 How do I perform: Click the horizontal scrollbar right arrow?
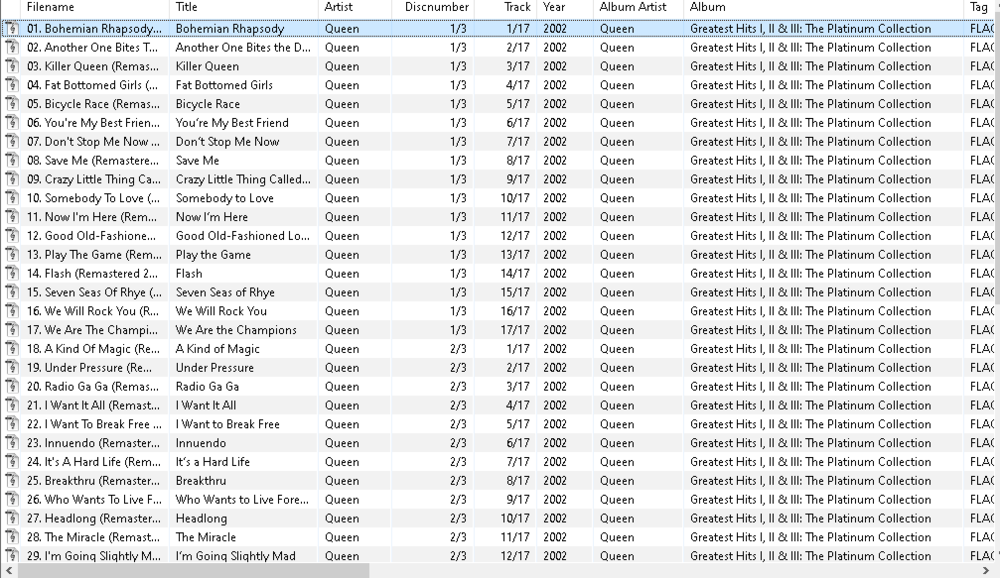(987, 570)
